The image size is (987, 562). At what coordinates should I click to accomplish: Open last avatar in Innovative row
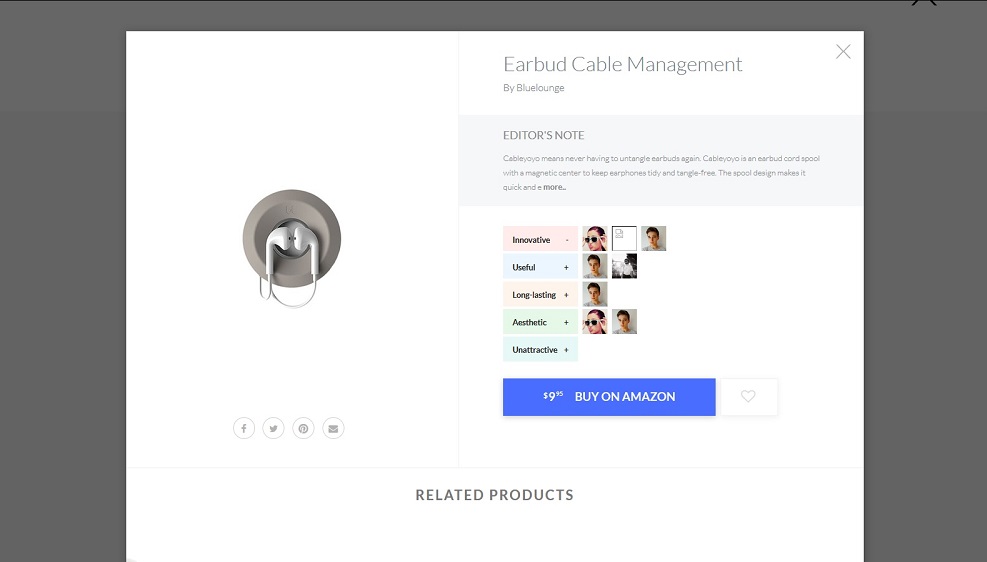(x=653, y=239)
